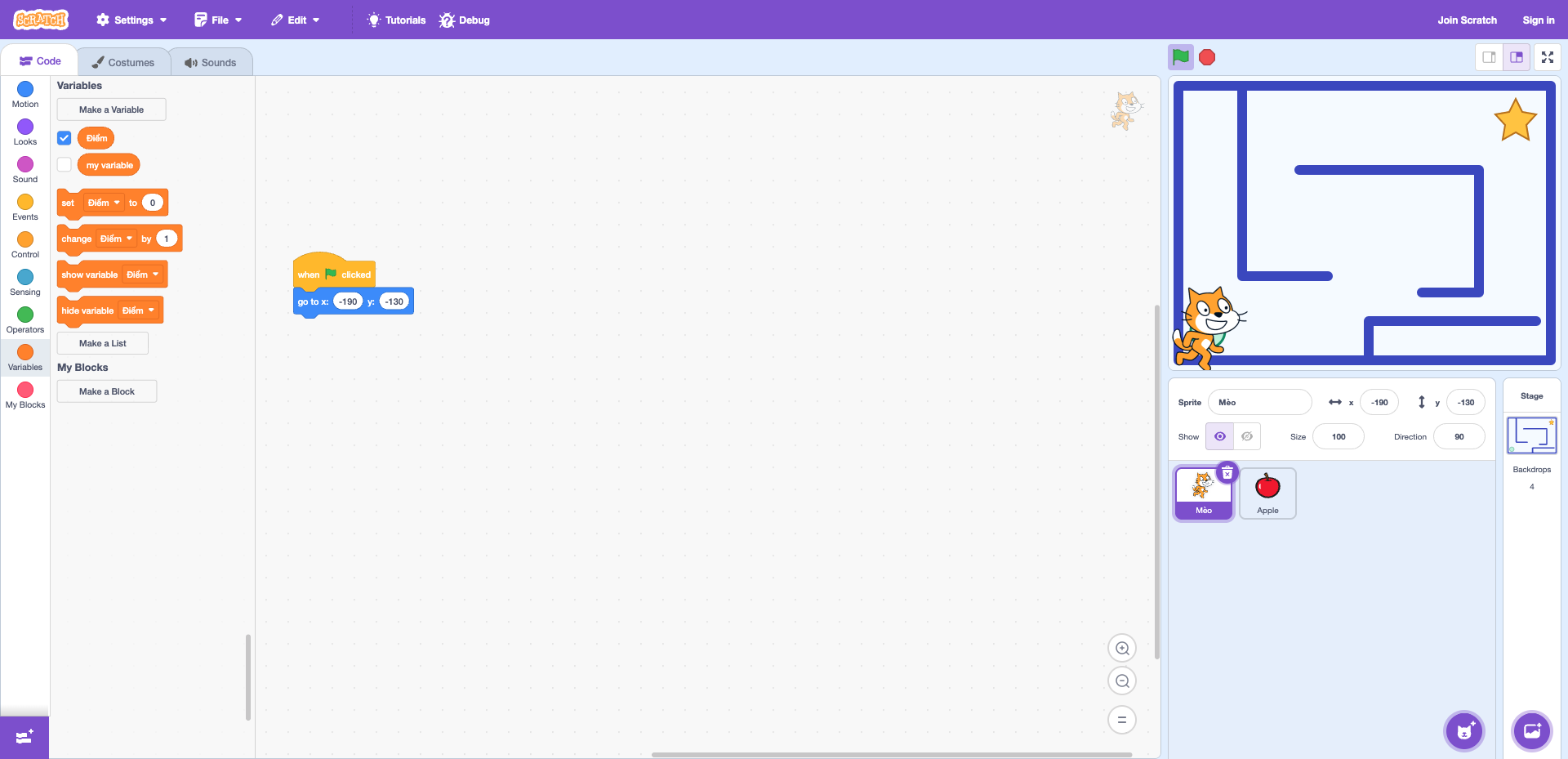Open the Choose a Sprite button

pos(1464,731)
